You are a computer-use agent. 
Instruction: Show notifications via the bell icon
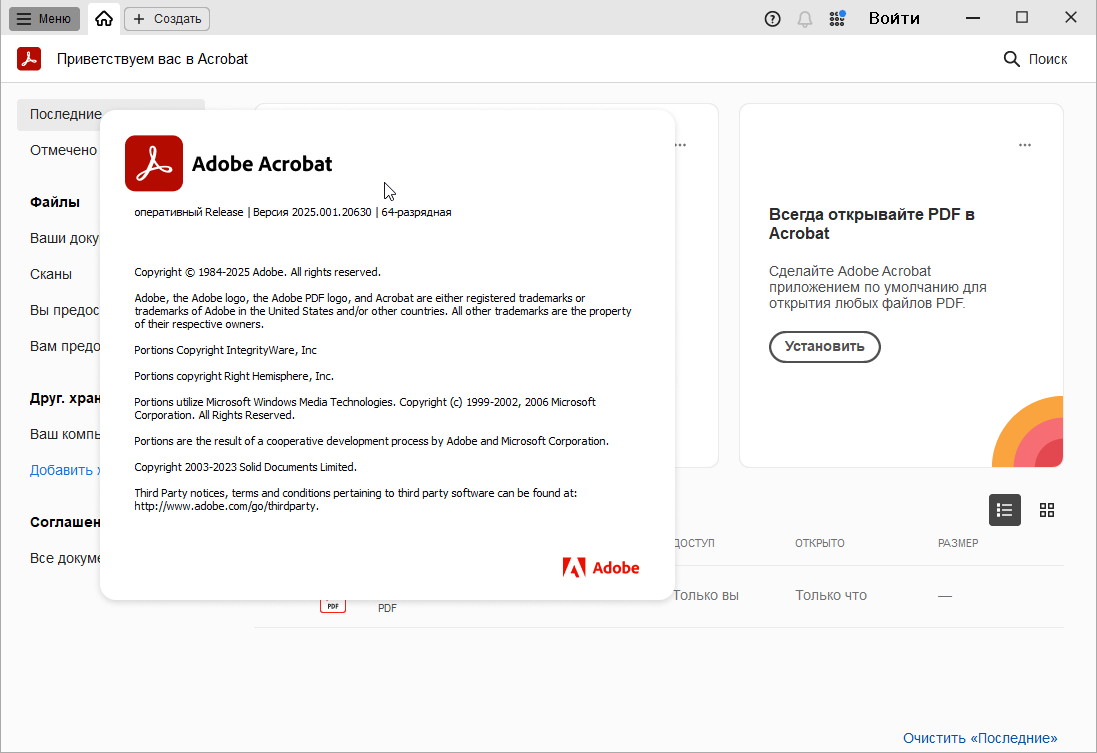(805, 19)
